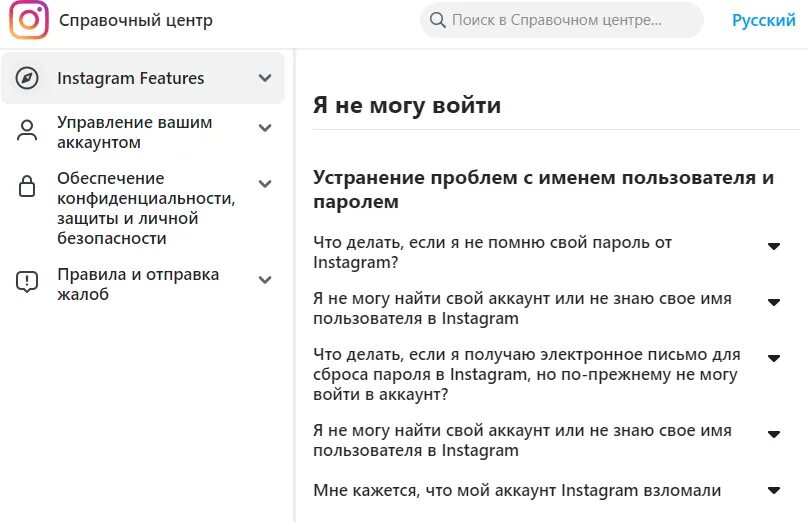Image resolution: width=808 pixels, height=522 pixels.
Task: Open the second 'Я не могу найти свой аккаунт' question, below the password reset email item
Action: tap(522, 440)
